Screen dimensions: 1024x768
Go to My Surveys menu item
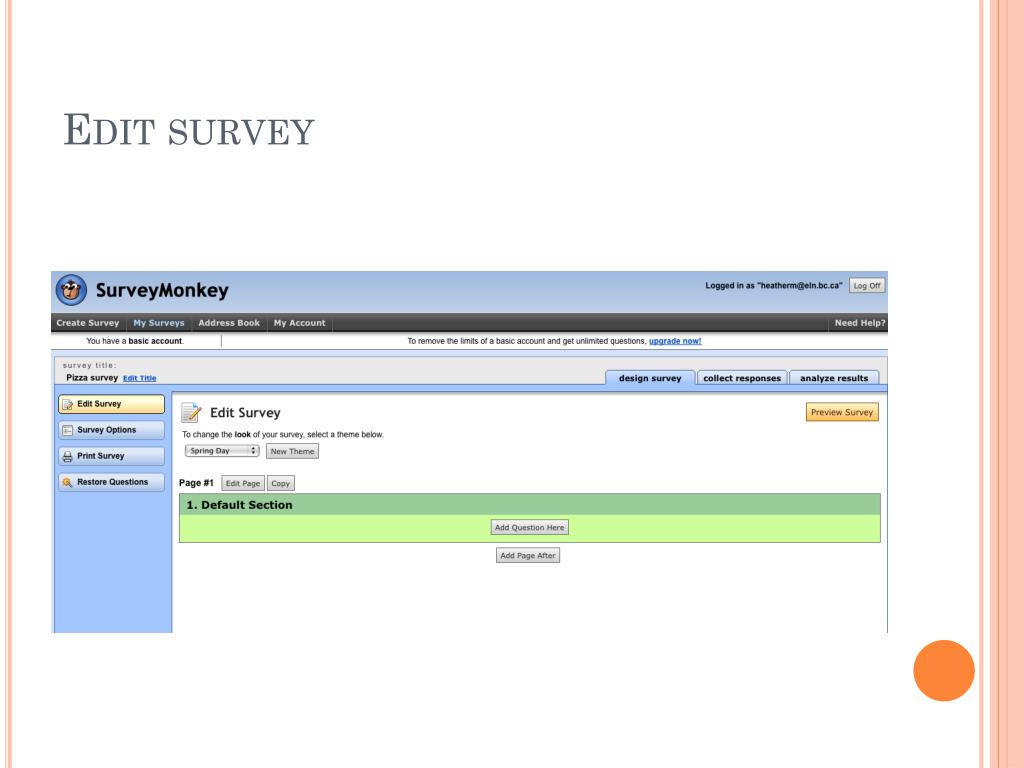(159, 323)
